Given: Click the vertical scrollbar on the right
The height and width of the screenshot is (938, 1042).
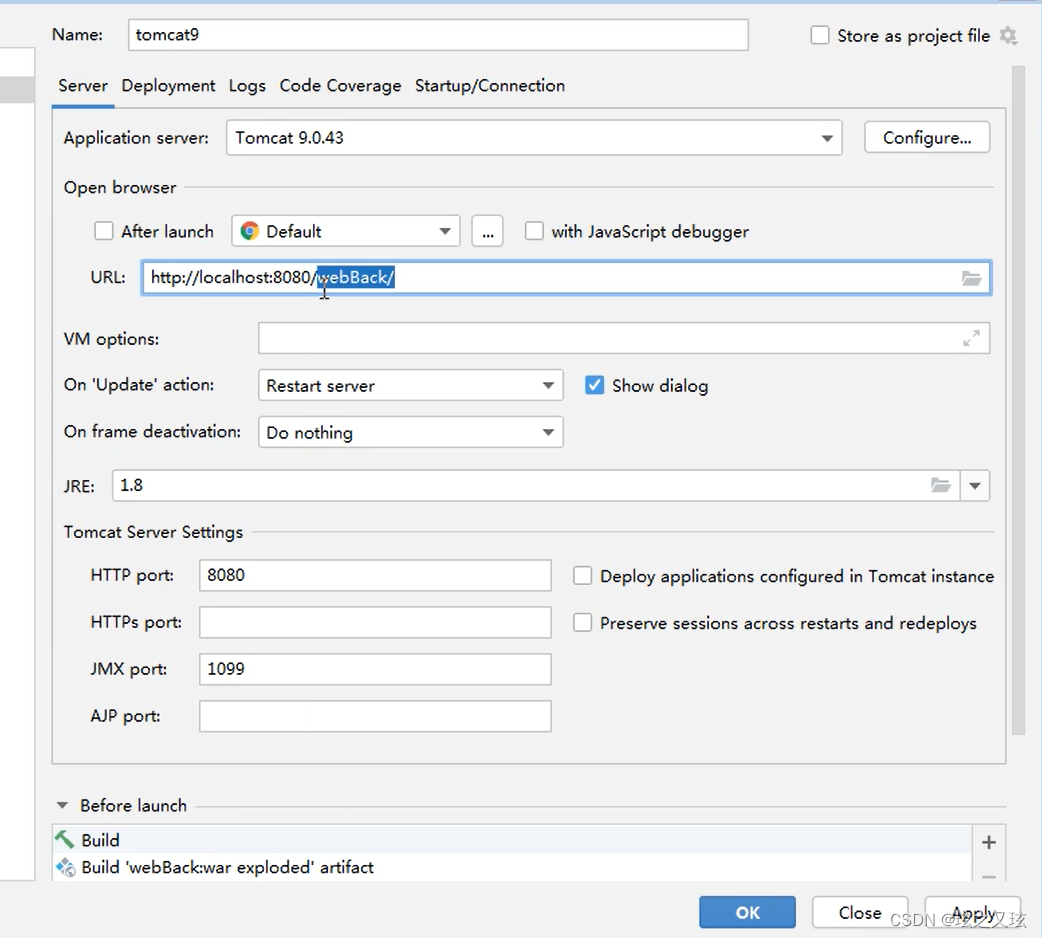Looking at the screenshot, I should coord(1018,400).
